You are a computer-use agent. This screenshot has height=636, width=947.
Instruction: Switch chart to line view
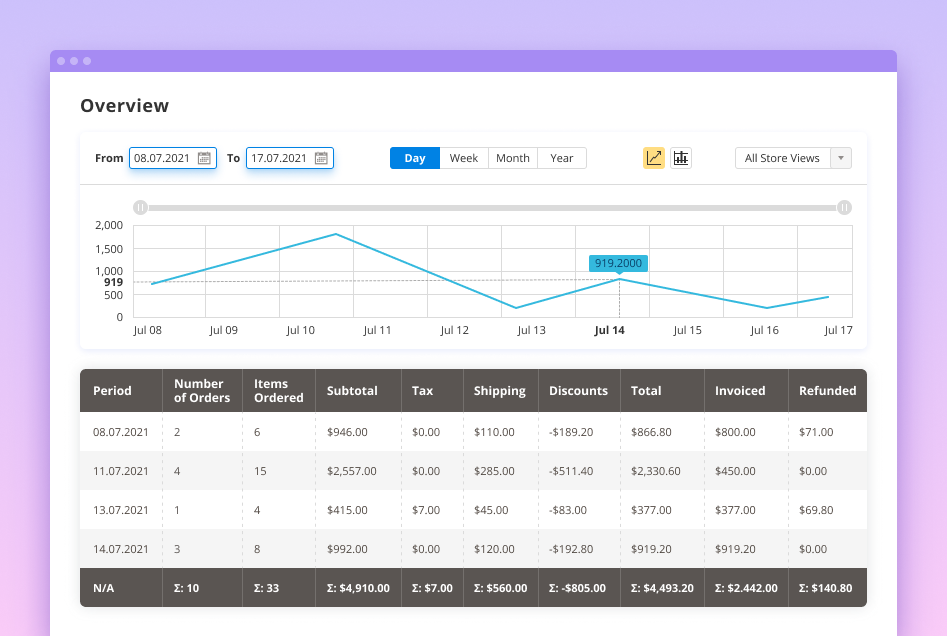[654, 157]
